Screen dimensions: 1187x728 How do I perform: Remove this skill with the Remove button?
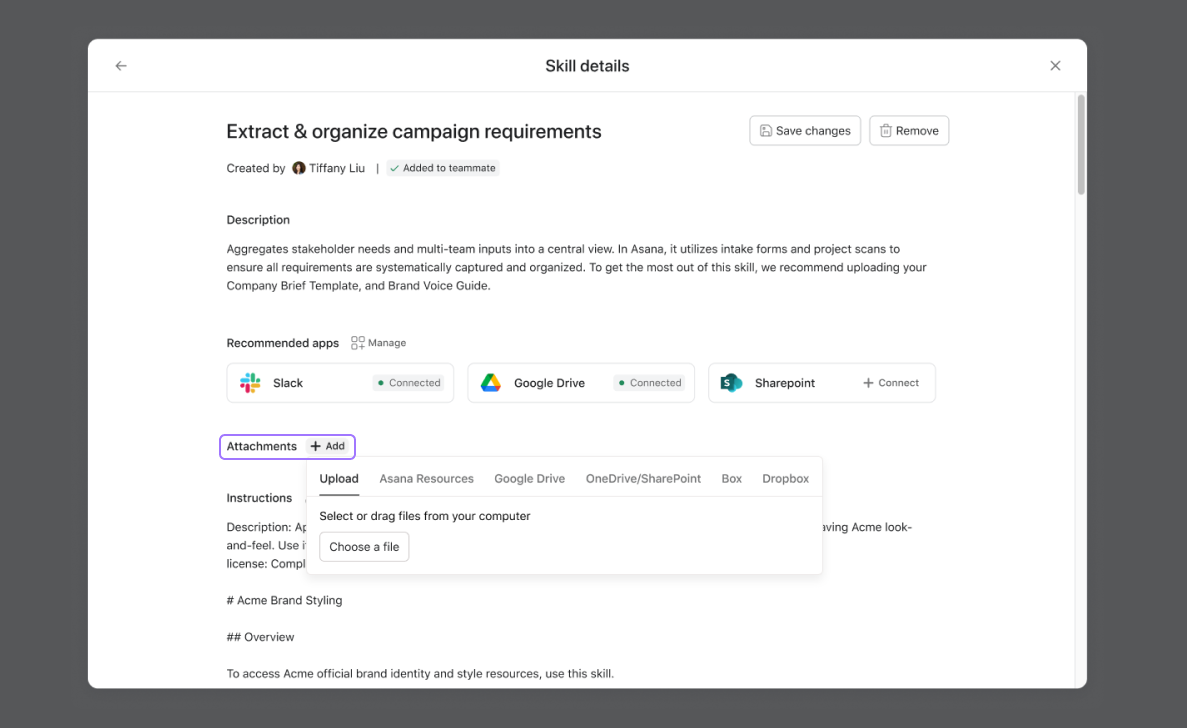coord(909,131)
